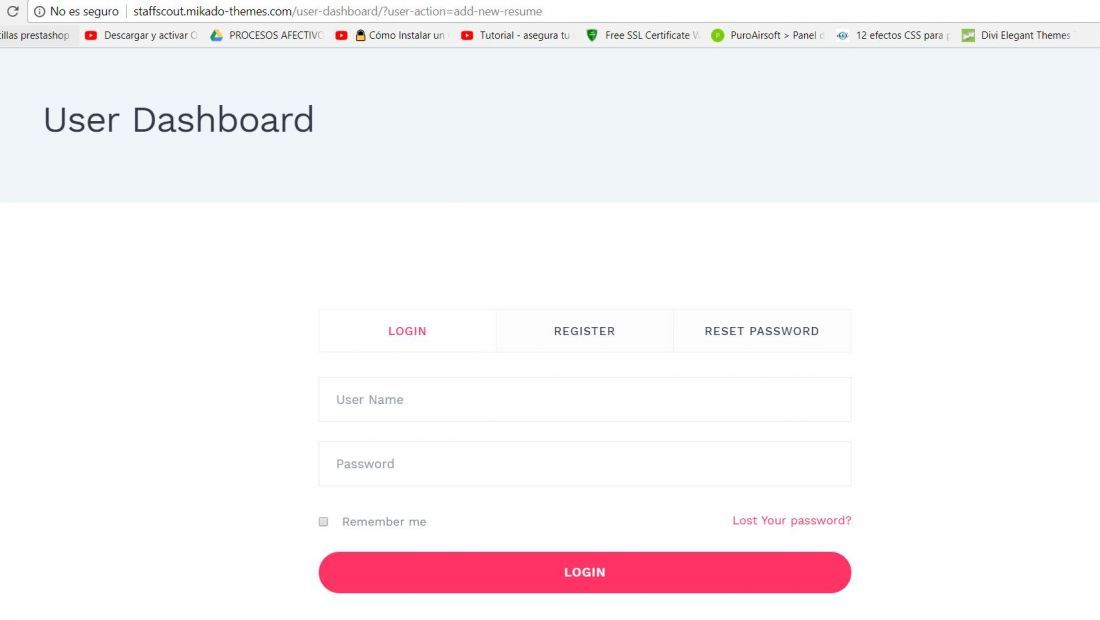Switch to the RESET PASSWORD tab

tap(762, 331)
